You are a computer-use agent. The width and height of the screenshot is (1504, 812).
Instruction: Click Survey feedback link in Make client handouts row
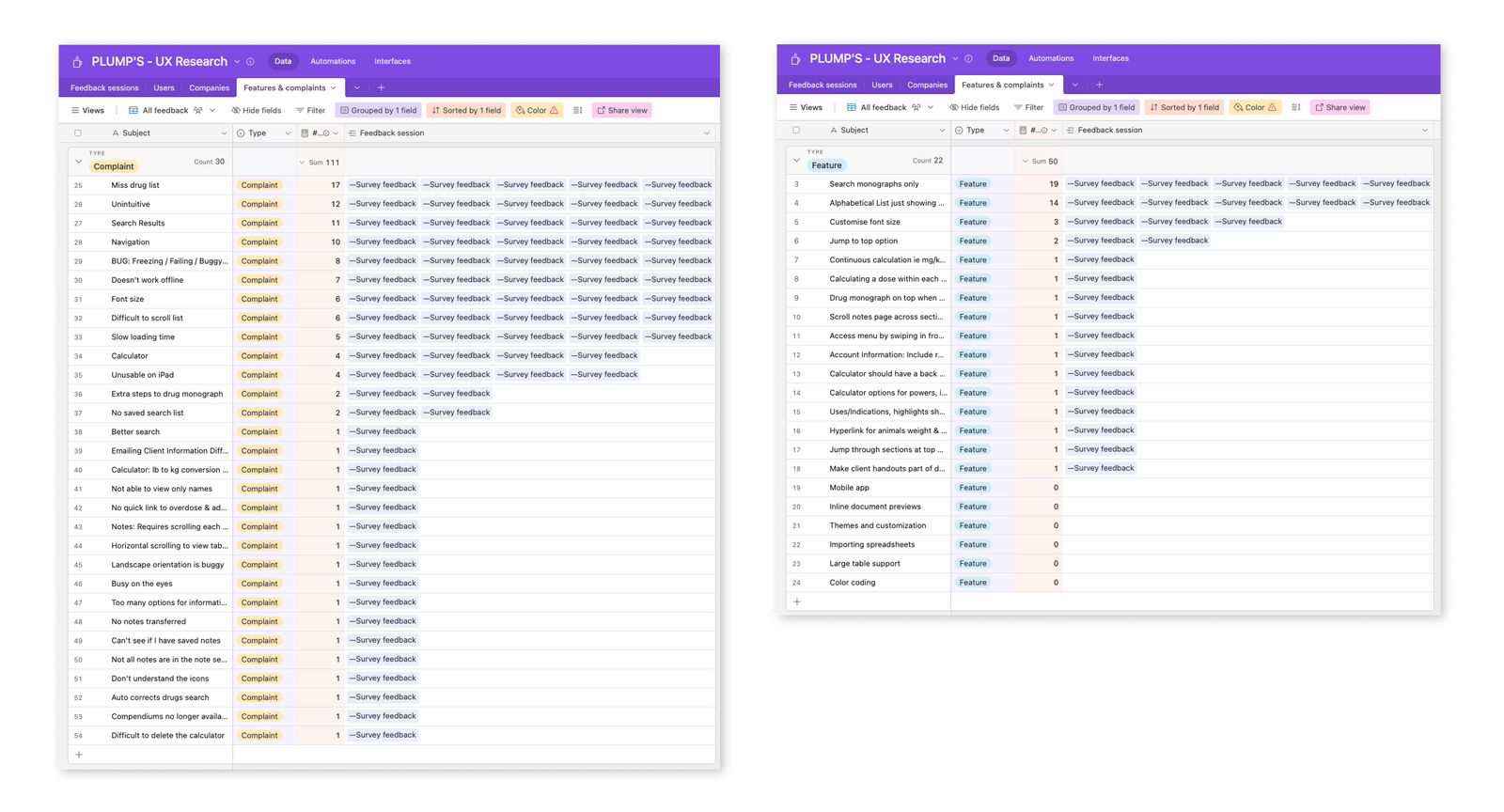pos(1101,468)
